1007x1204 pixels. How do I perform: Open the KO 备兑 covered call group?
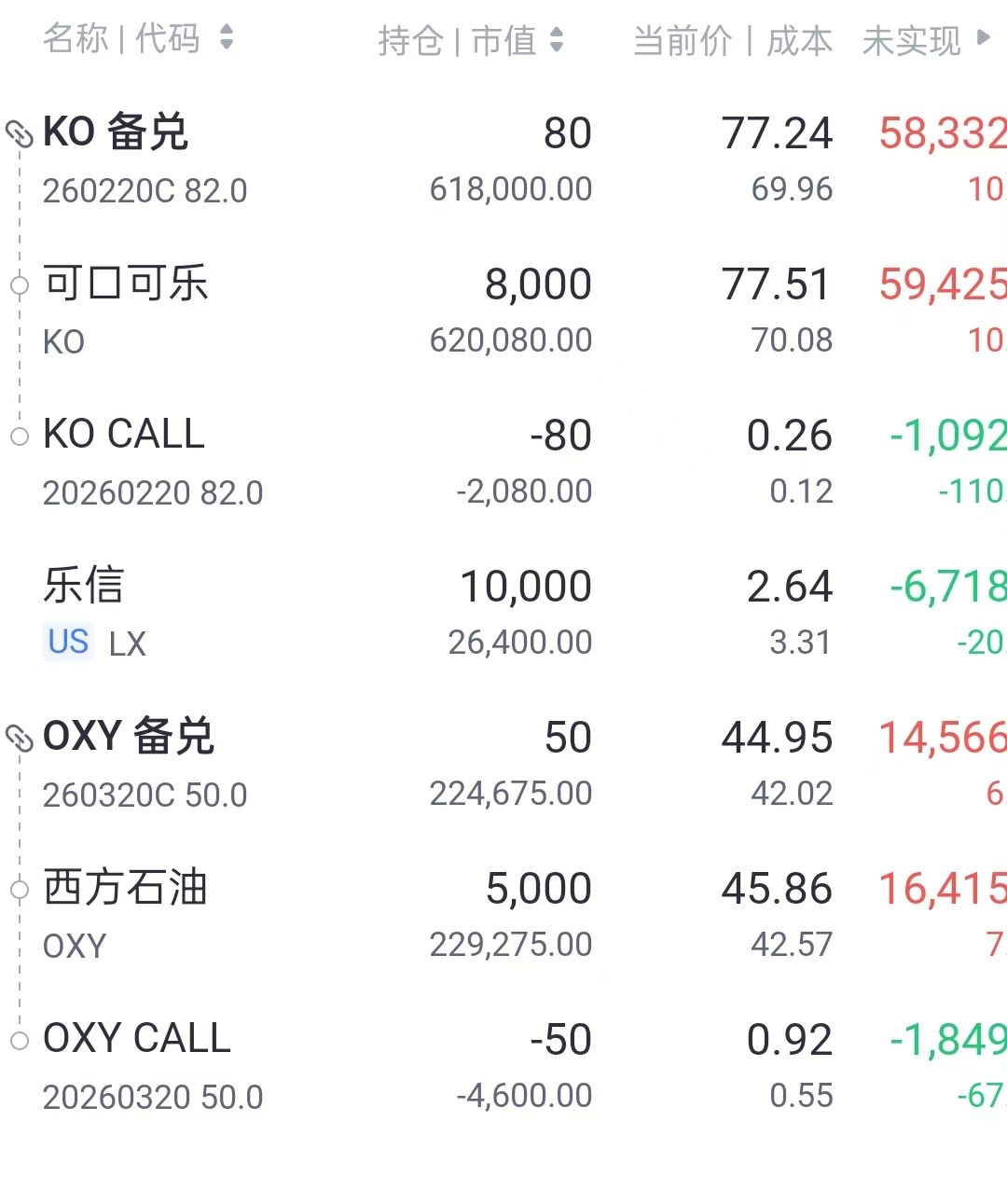(x=117, y=133)
